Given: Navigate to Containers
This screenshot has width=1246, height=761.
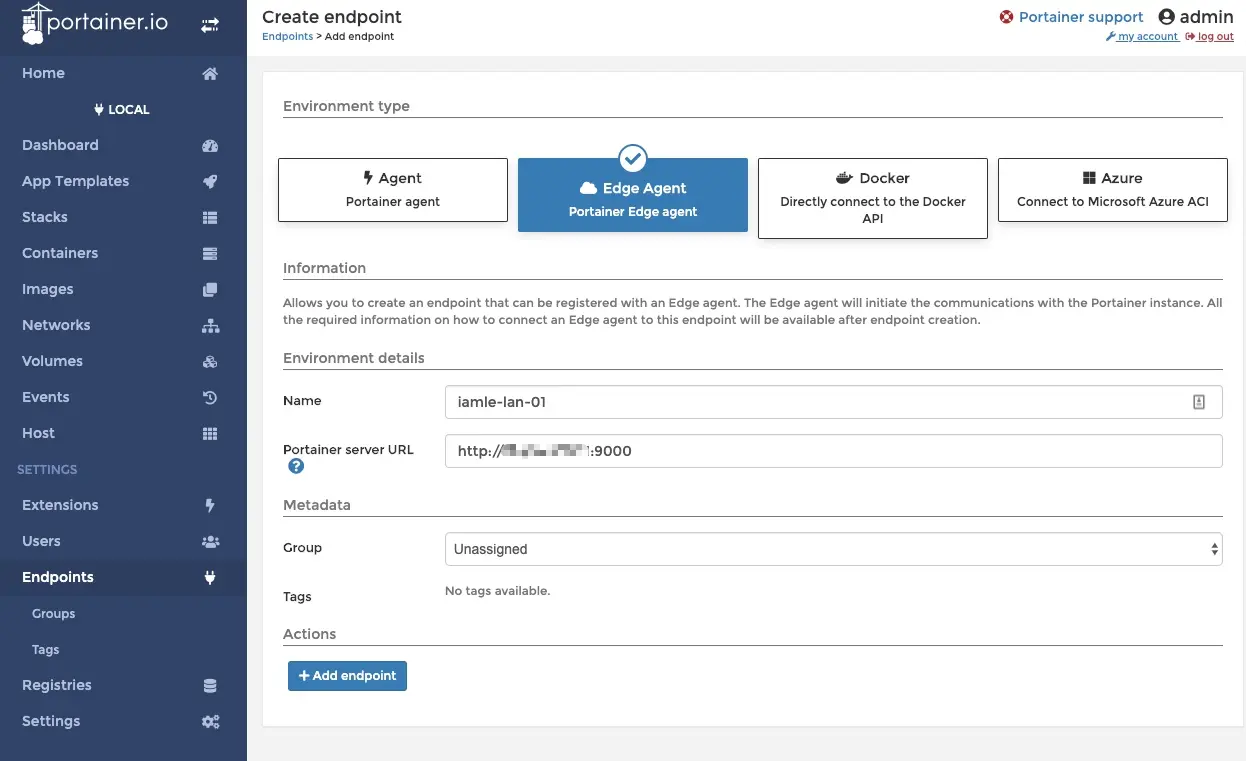Looking at the screenshot, I should 123,253.
